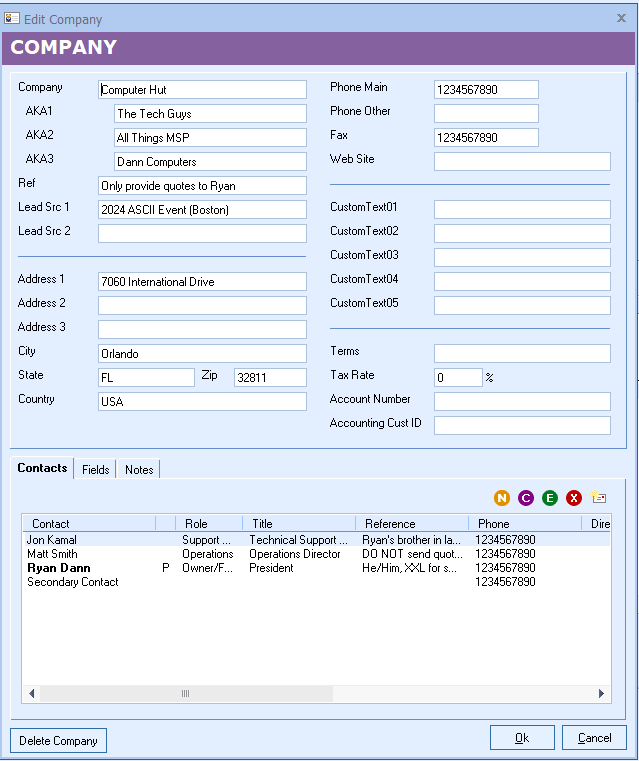Click the Edit Company window title icon

[x=12, y=19]
